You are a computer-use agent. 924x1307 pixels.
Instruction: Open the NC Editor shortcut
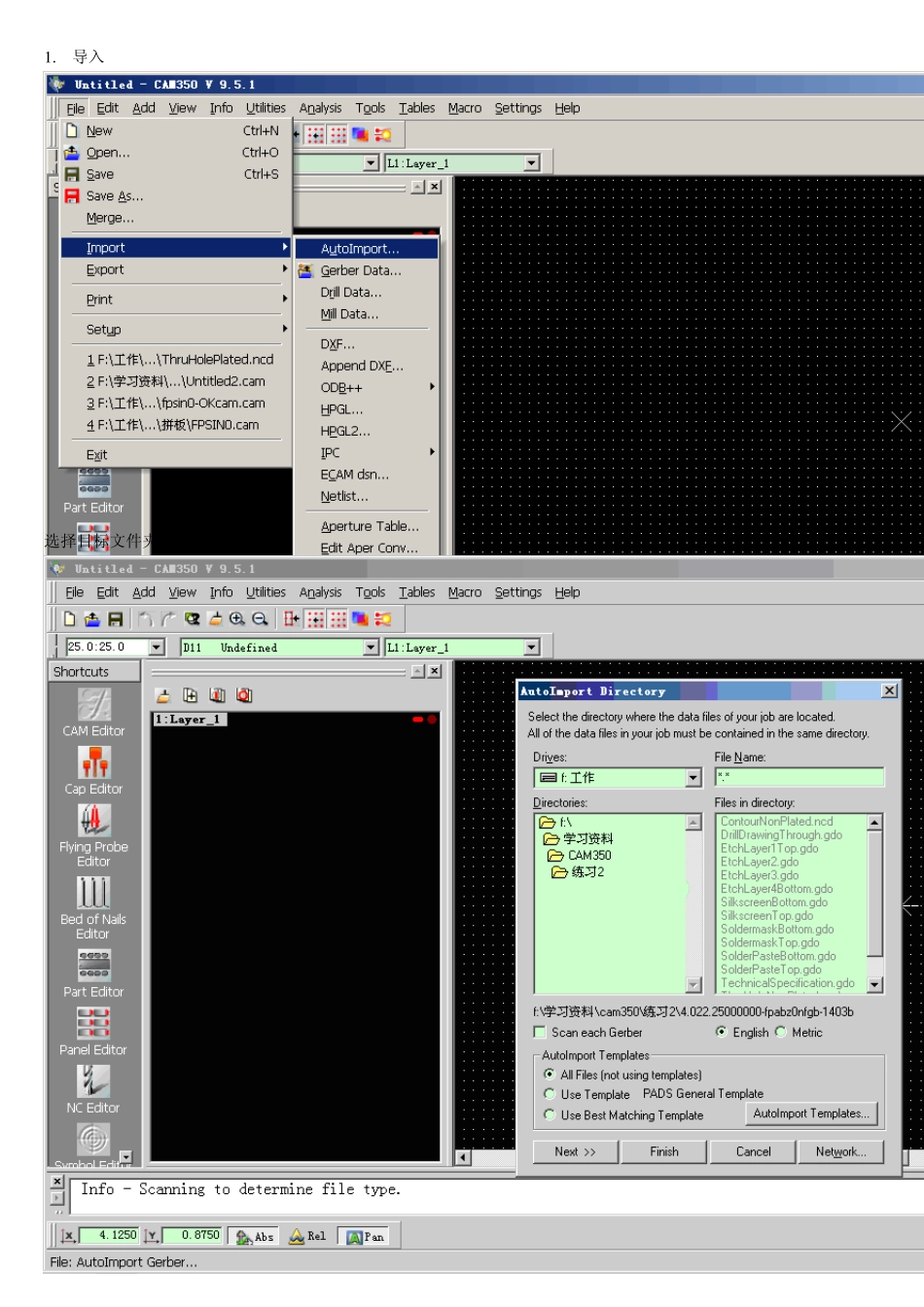coord(94,1089)
